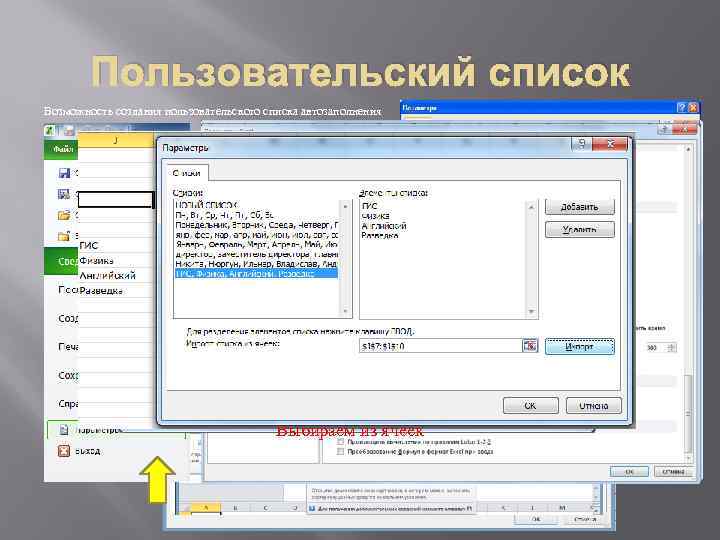Select the highlighted Сведения item in the File menu
Viewport: 720px width, 540px height.
[x=61, y=261]
